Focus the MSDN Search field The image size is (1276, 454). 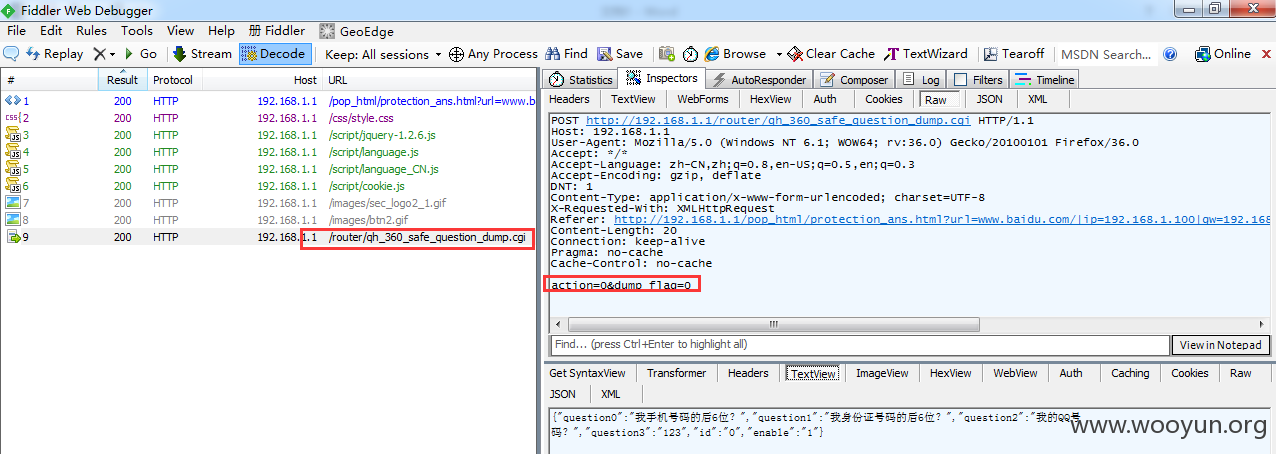point(1106,54)
